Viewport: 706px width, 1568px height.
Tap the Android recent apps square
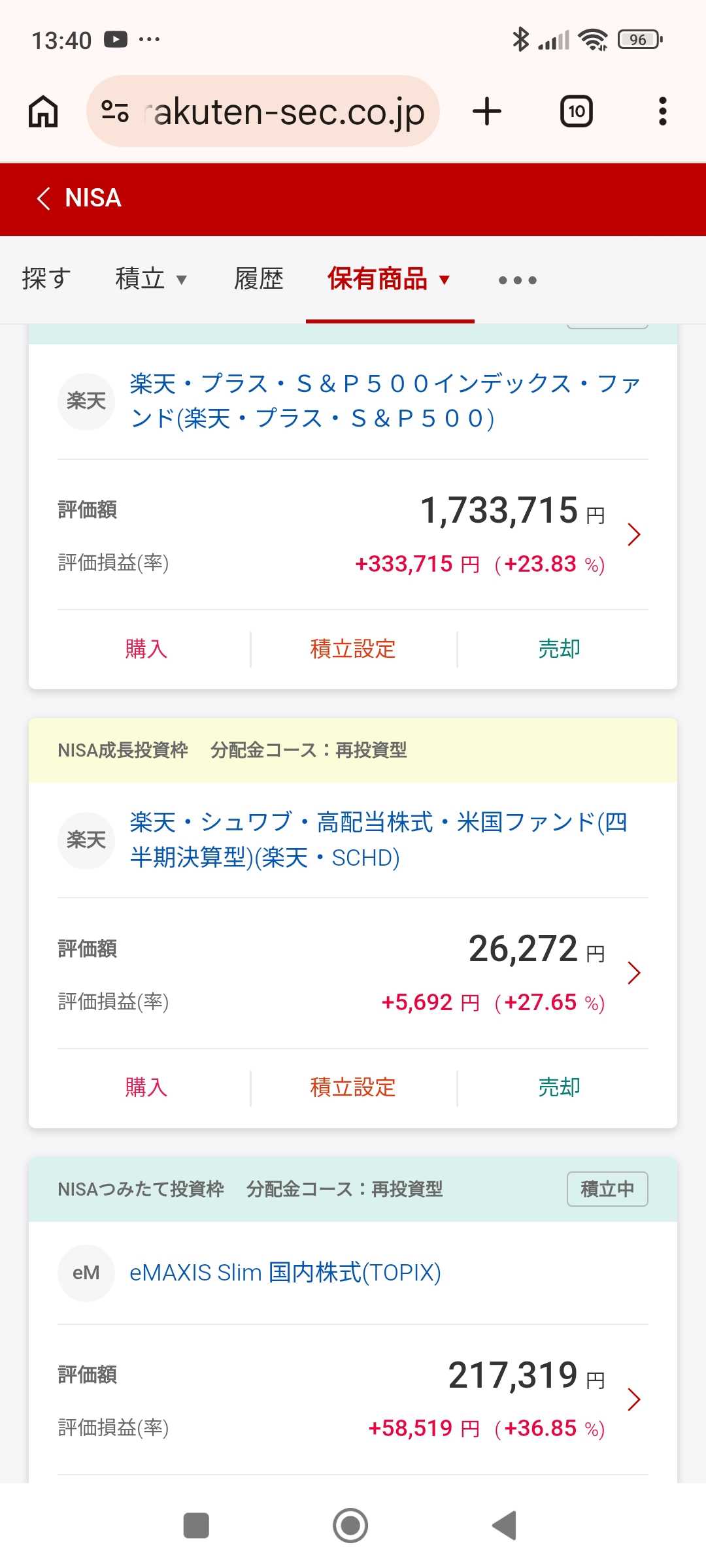pos(196,1526)
